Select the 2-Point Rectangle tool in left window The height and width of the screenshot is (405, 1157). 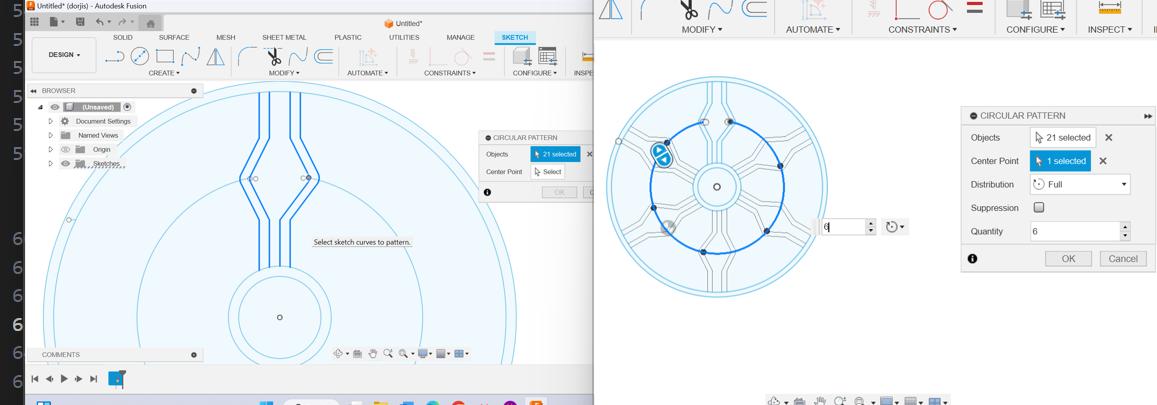click(165, 56)
